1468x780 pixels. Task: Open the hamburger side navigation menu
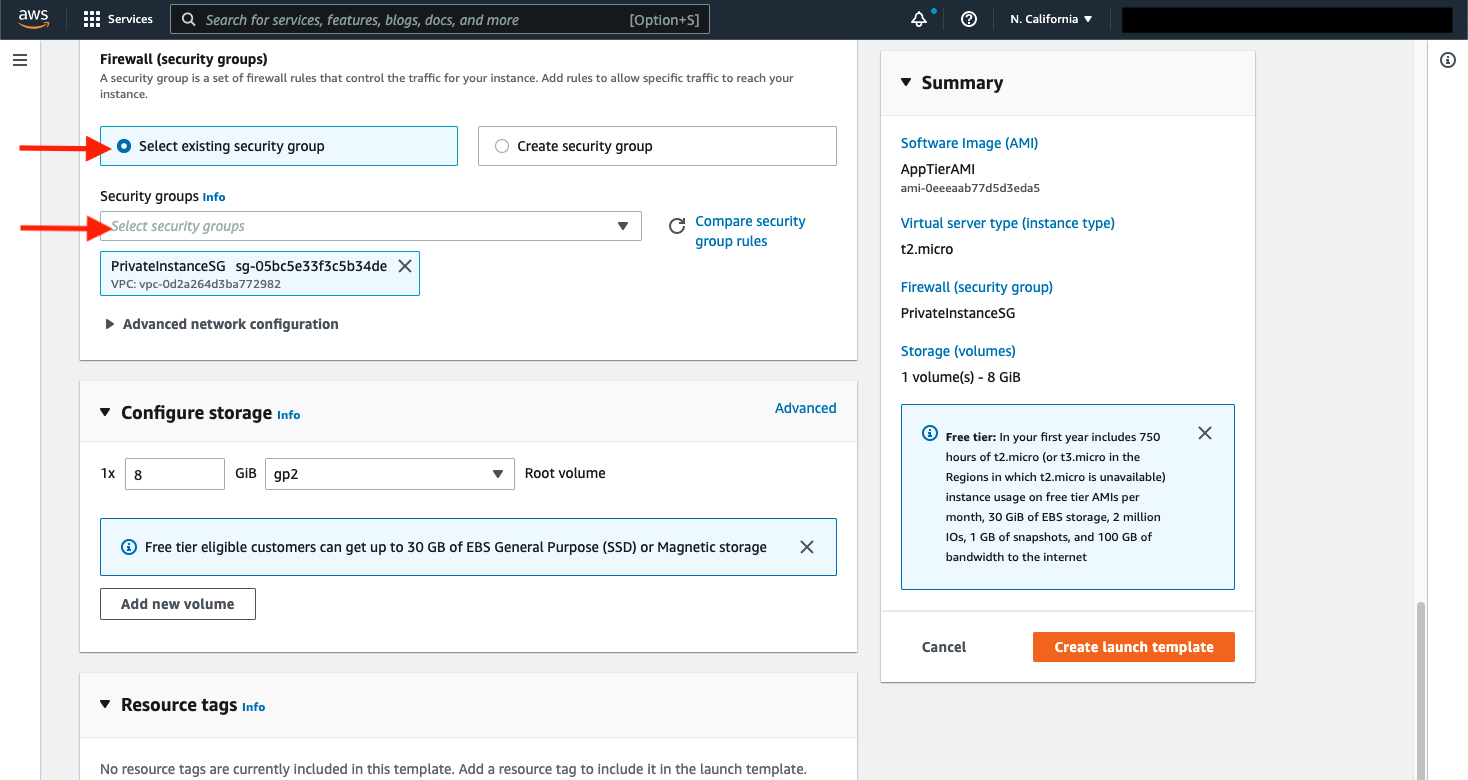20,60
